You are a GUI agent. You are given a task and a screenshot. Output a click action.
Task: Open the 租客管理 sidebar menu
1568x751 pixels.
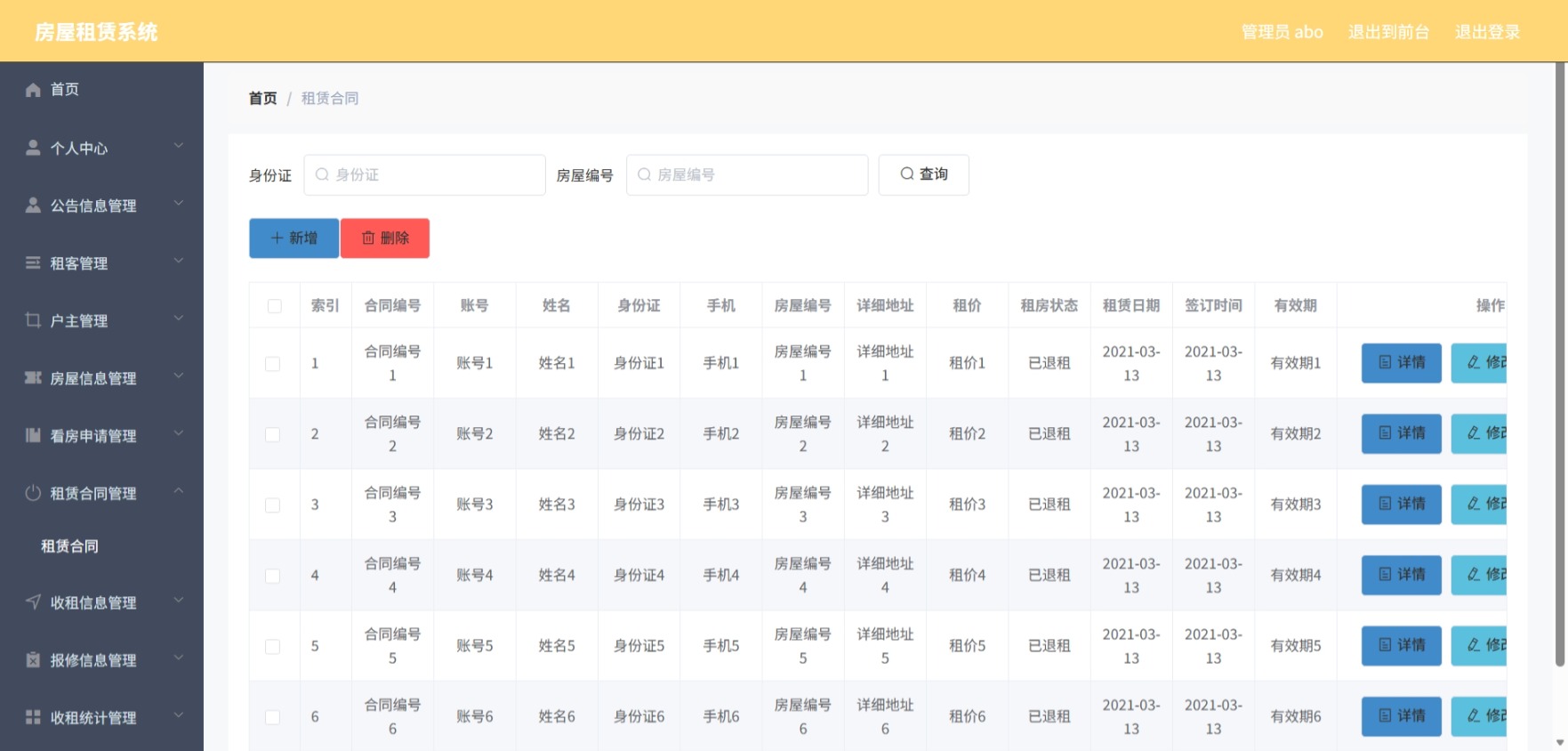pyautogui.click(x=101, y=263)
